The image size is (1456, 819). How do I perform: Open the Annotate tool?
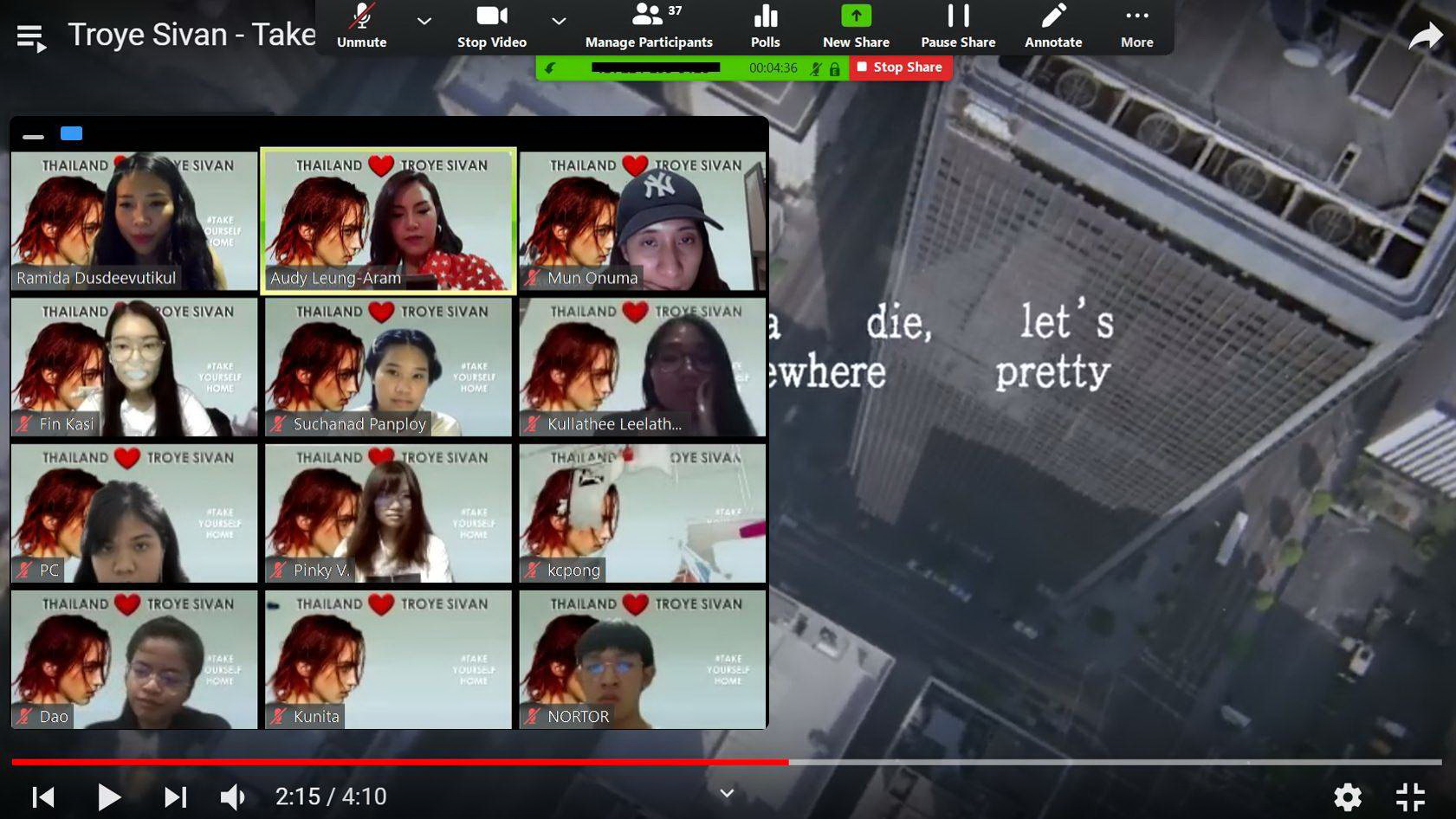(x=1053, y=27)
